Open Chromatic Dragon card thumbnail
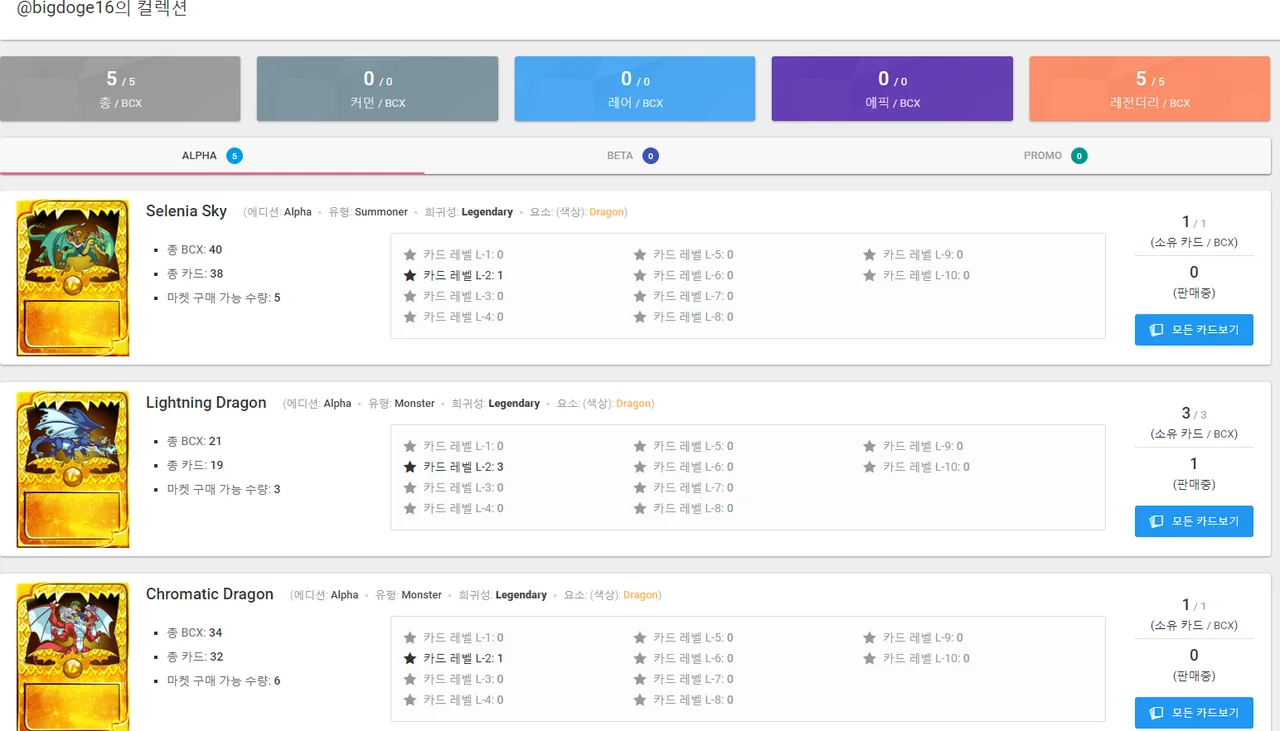Screen dimensions: 1280x731 [73, 656]
